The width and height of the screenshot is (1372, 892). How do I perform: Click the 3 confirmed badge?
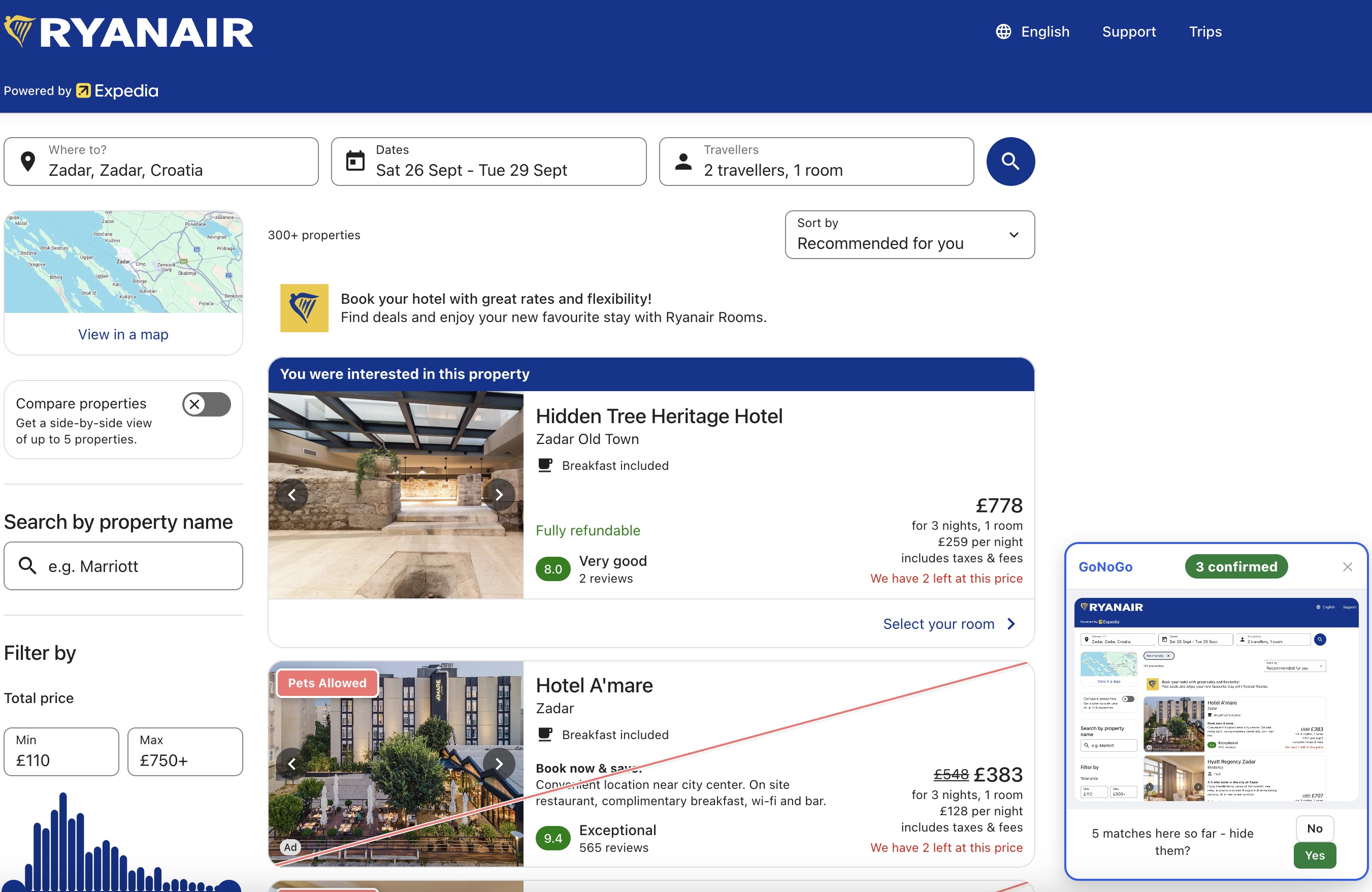coord(1236,567)
